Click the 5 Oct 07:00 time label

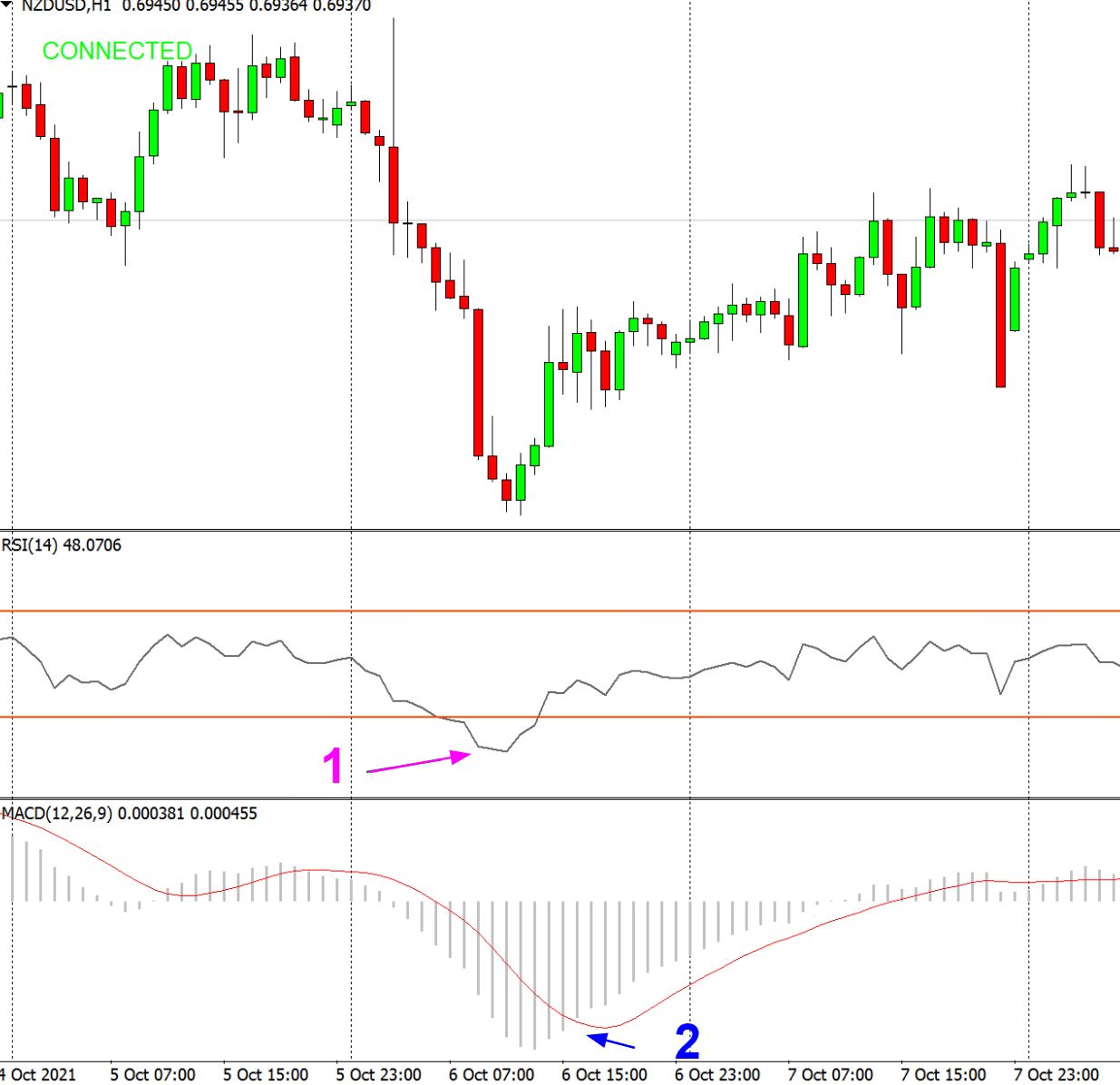tap(152, 1074)
